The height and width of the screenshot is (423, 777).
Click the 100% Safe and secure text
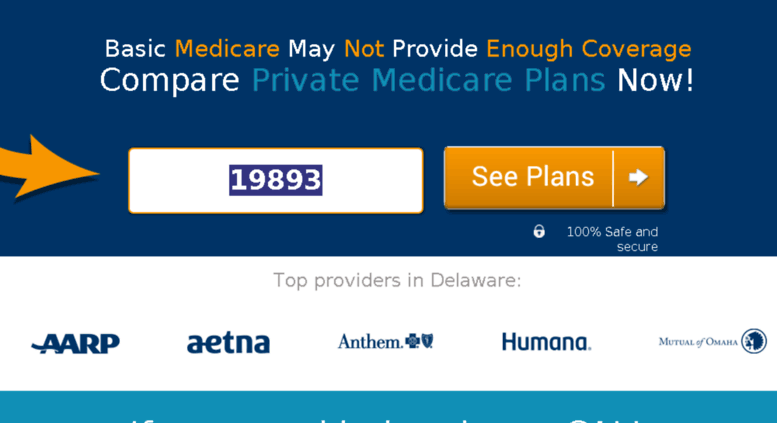pyautogui.click(x=612, y=239)
